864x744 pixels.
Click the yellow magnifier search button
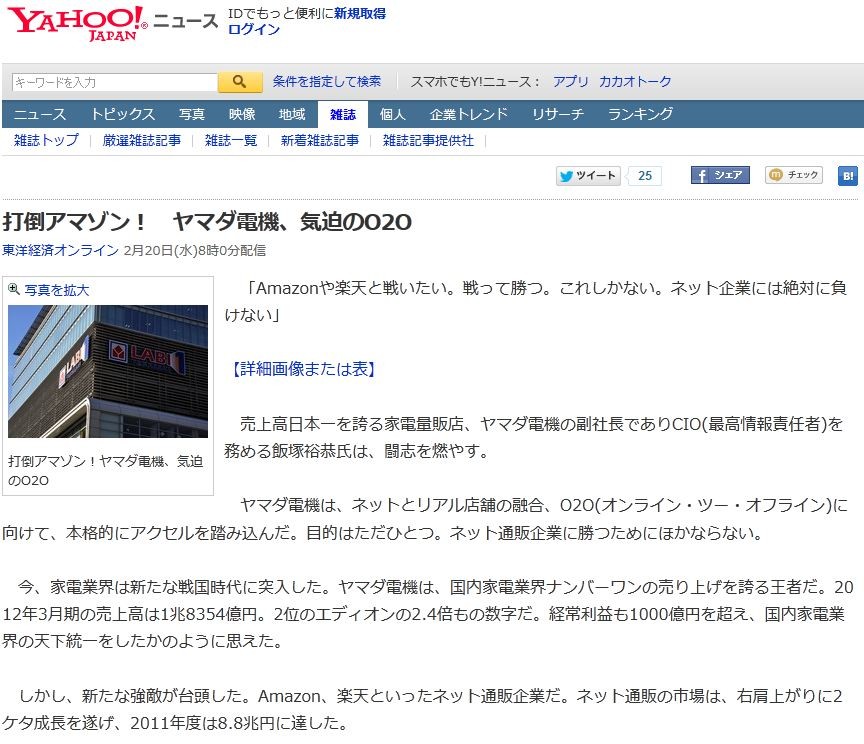click(240, 82)
